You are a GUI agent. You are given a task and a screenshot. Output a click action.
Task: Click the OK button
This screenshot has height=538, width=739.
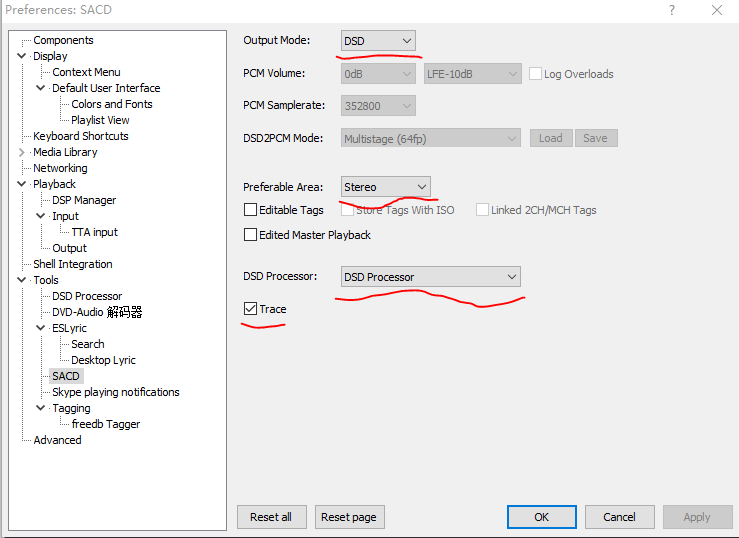tap(541, 517)
